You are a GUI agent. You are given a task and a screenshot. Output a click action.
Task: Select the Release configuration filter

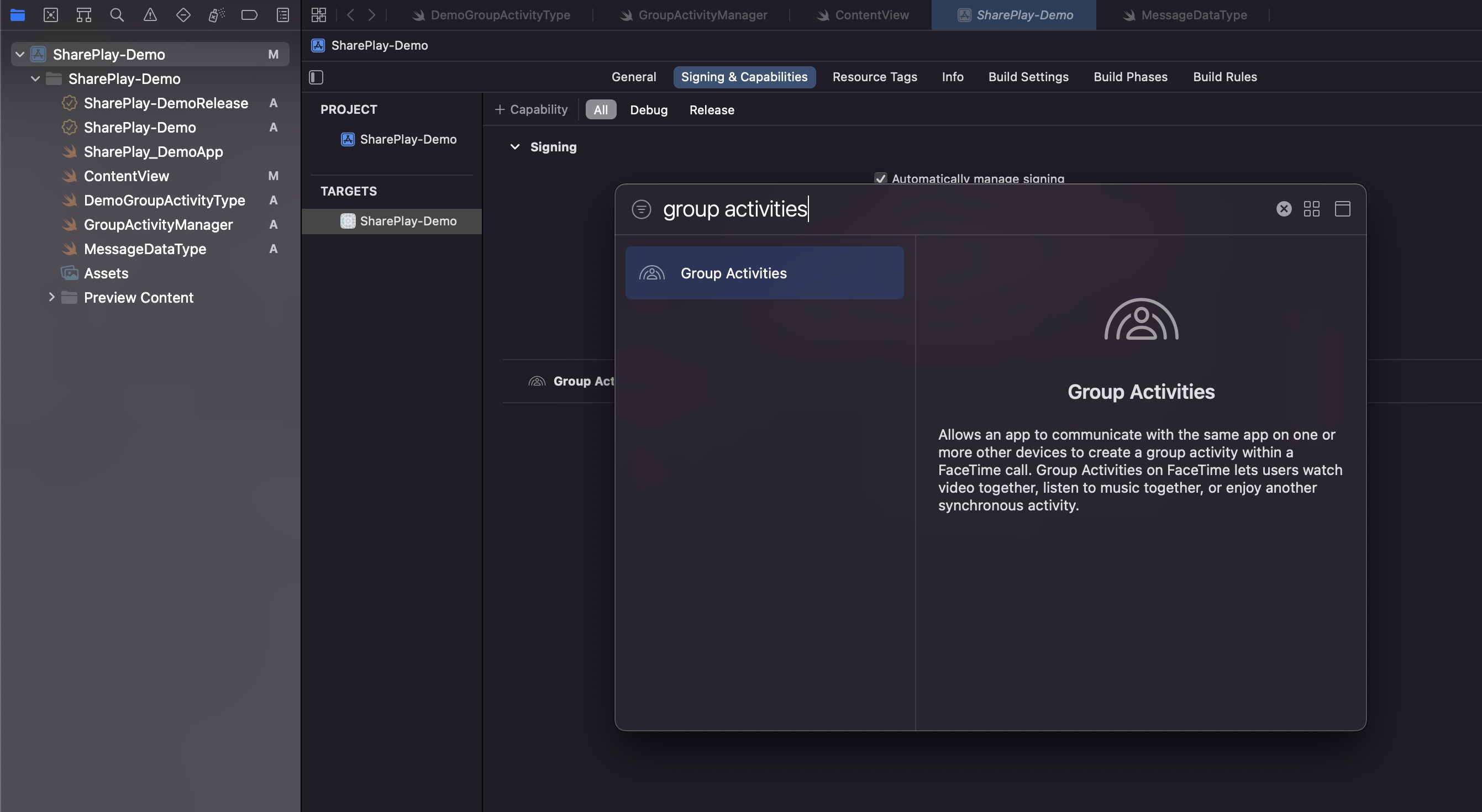point(712,110)
